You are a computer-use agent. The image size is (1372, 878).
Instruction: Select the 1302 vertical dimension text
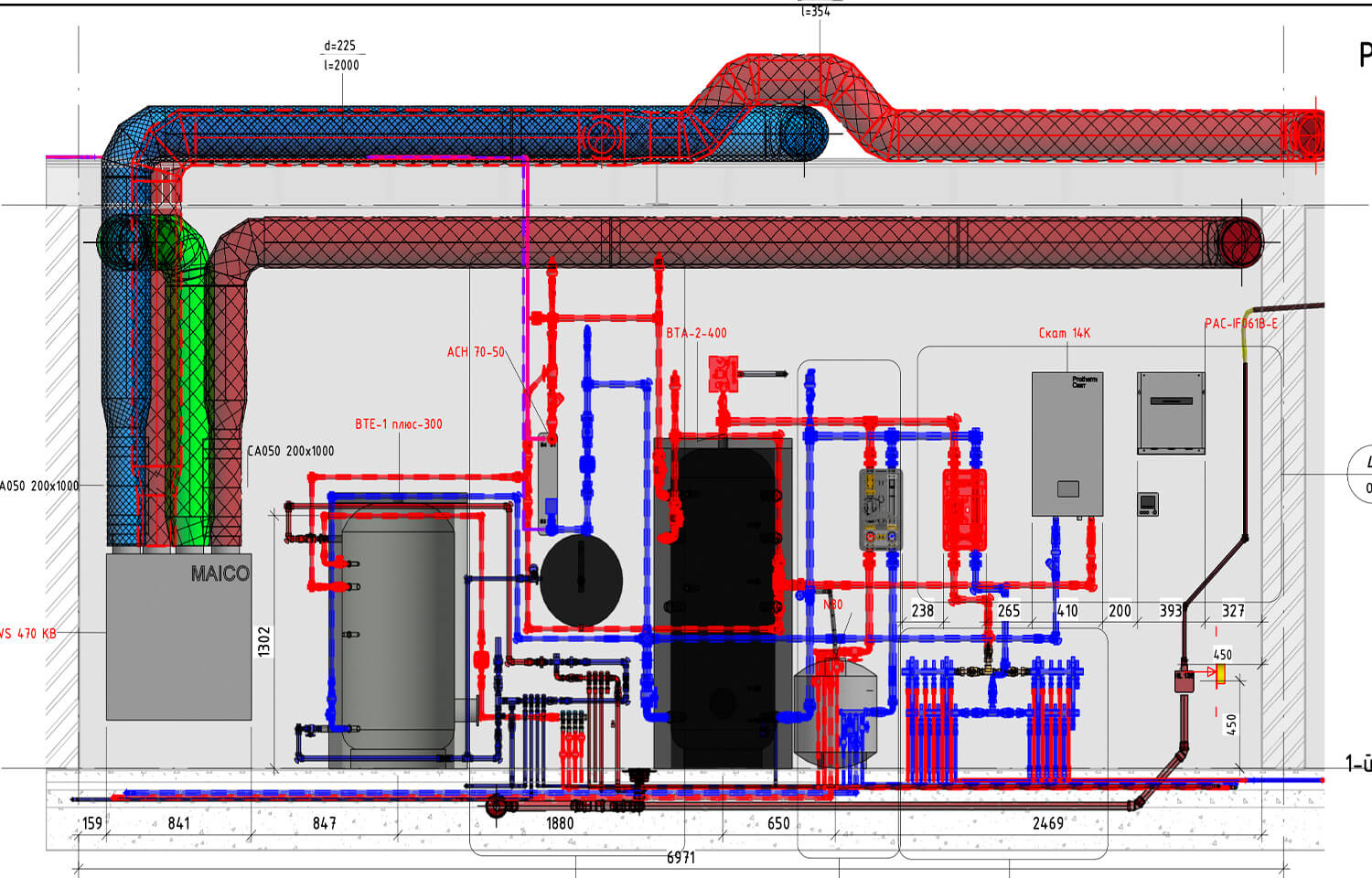[x=264, y=641]
